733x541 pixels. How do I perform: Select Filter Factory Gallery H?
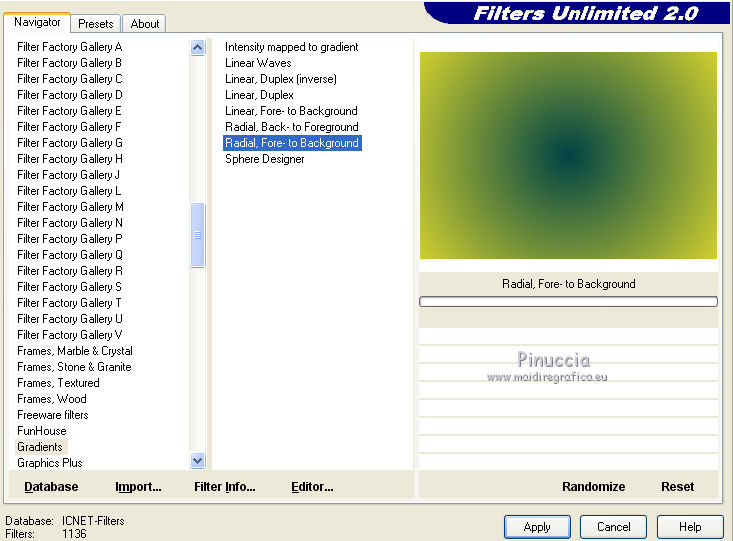tap(70, 159)
